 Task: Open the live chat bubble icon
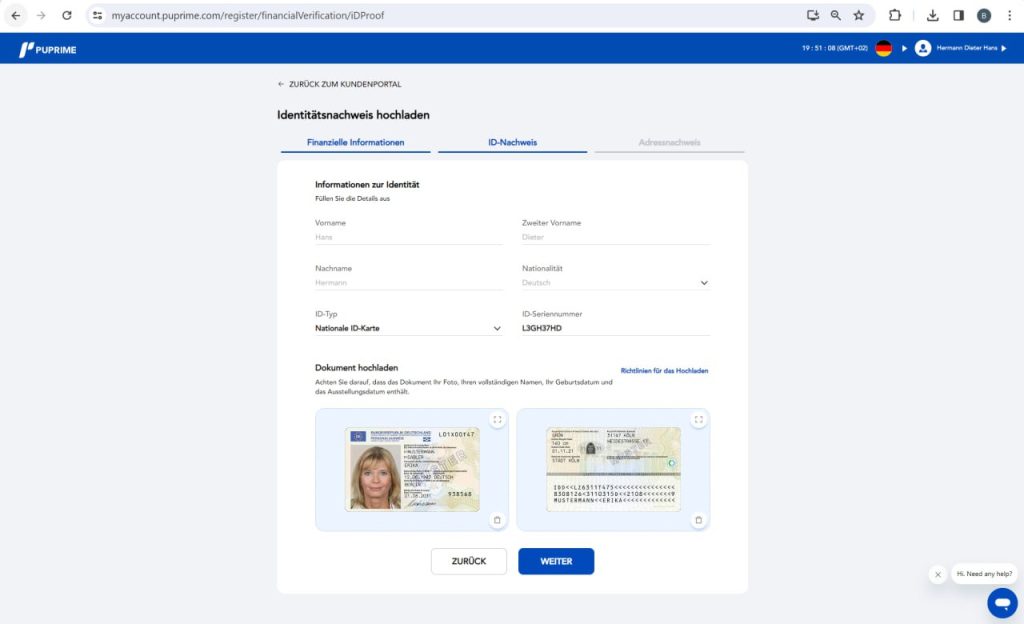click(x=1001, y=602)
